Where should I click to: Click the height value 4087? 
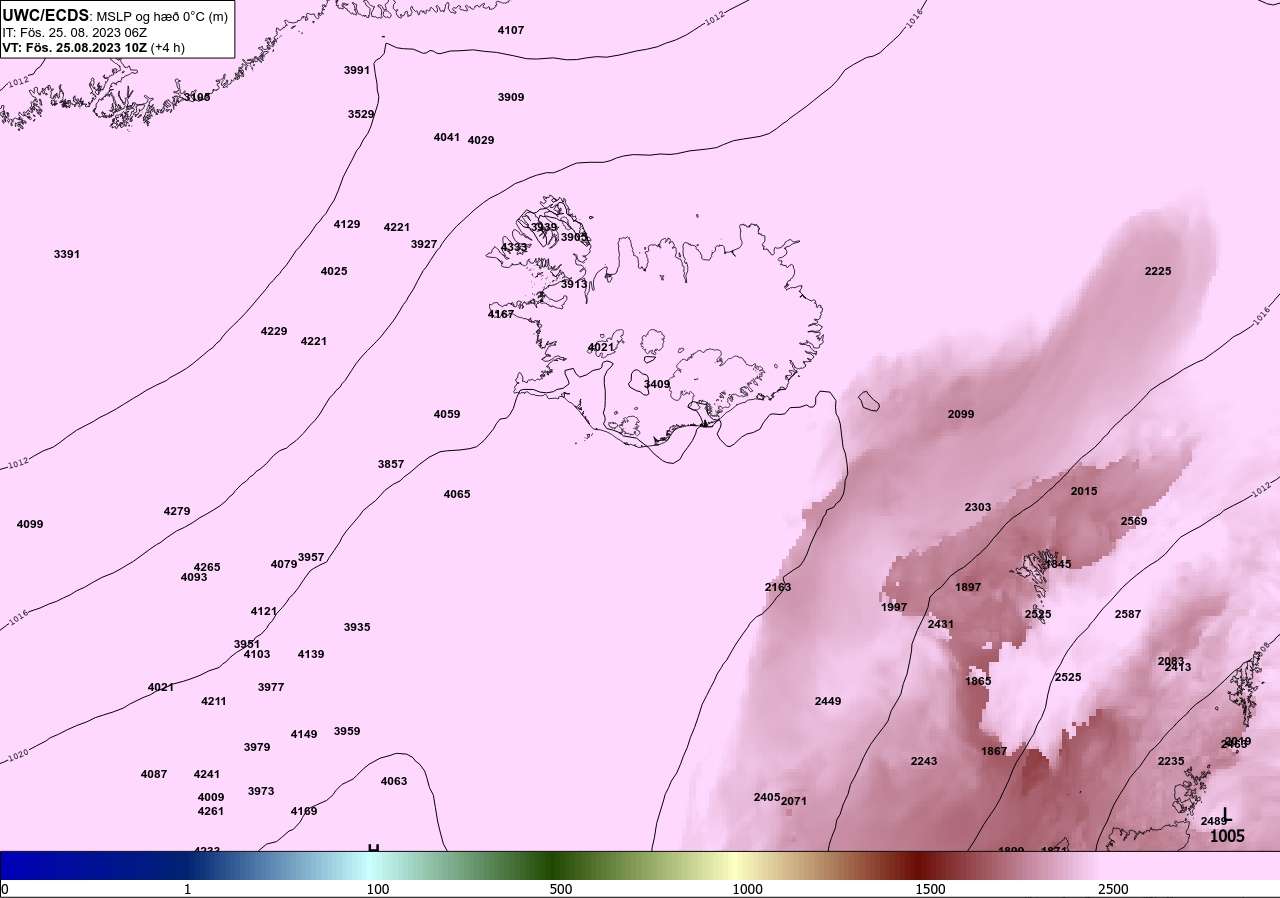point(154,774)
